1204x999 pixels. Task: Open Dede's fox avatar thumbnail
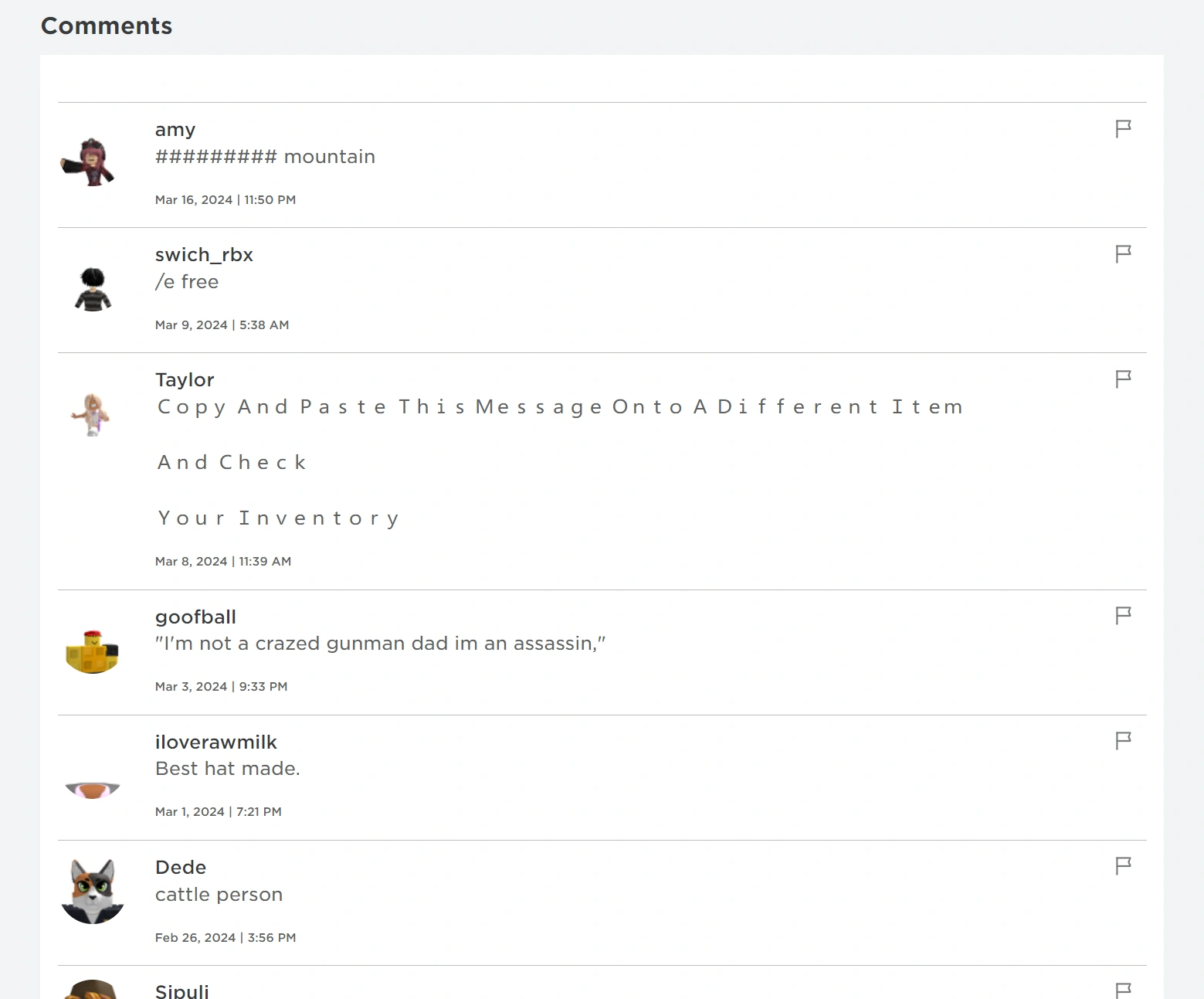click(x=92, y=892)
